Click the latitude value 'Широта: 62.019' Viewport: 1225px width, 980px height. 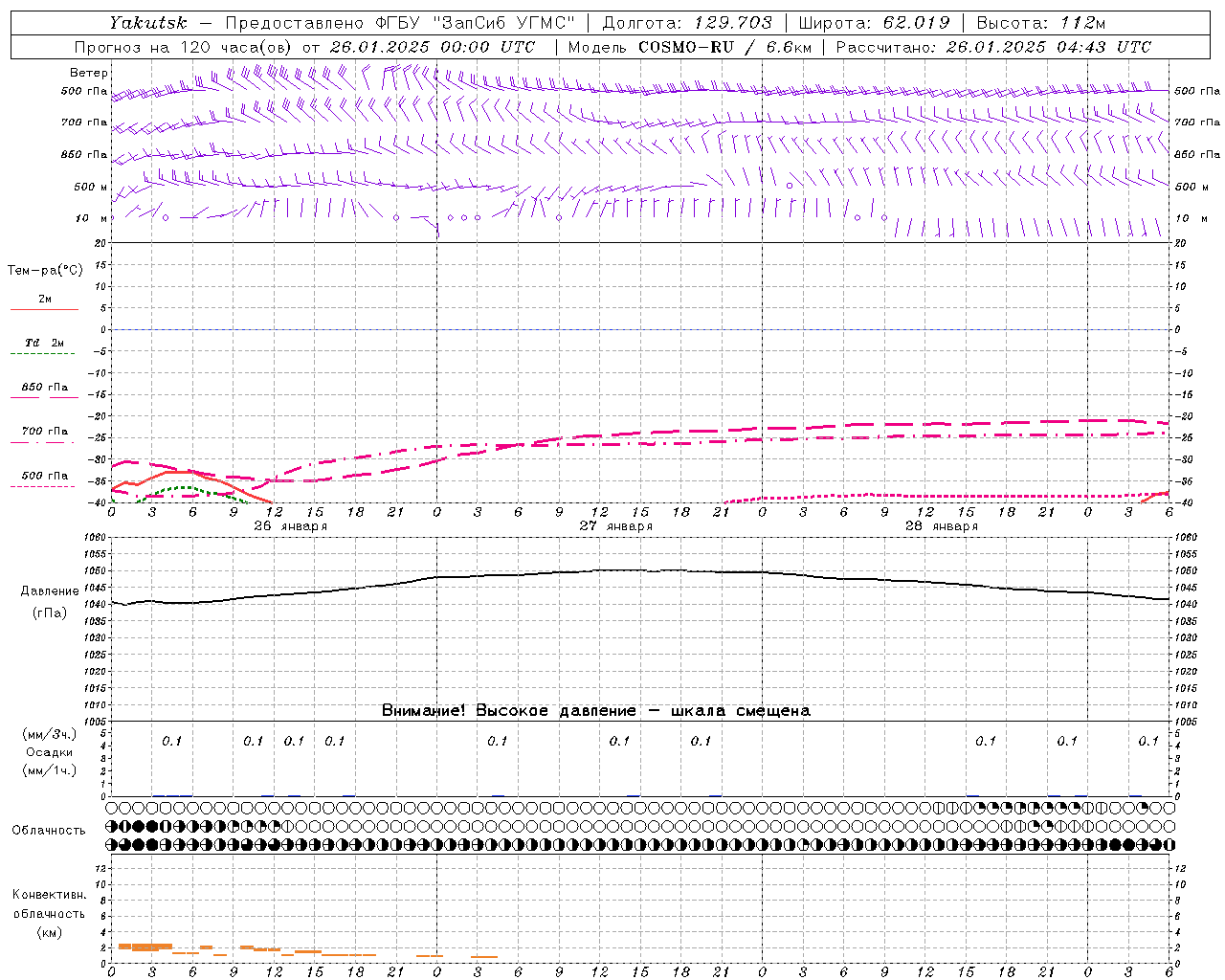pyautogui.click(x=874, y=23)
